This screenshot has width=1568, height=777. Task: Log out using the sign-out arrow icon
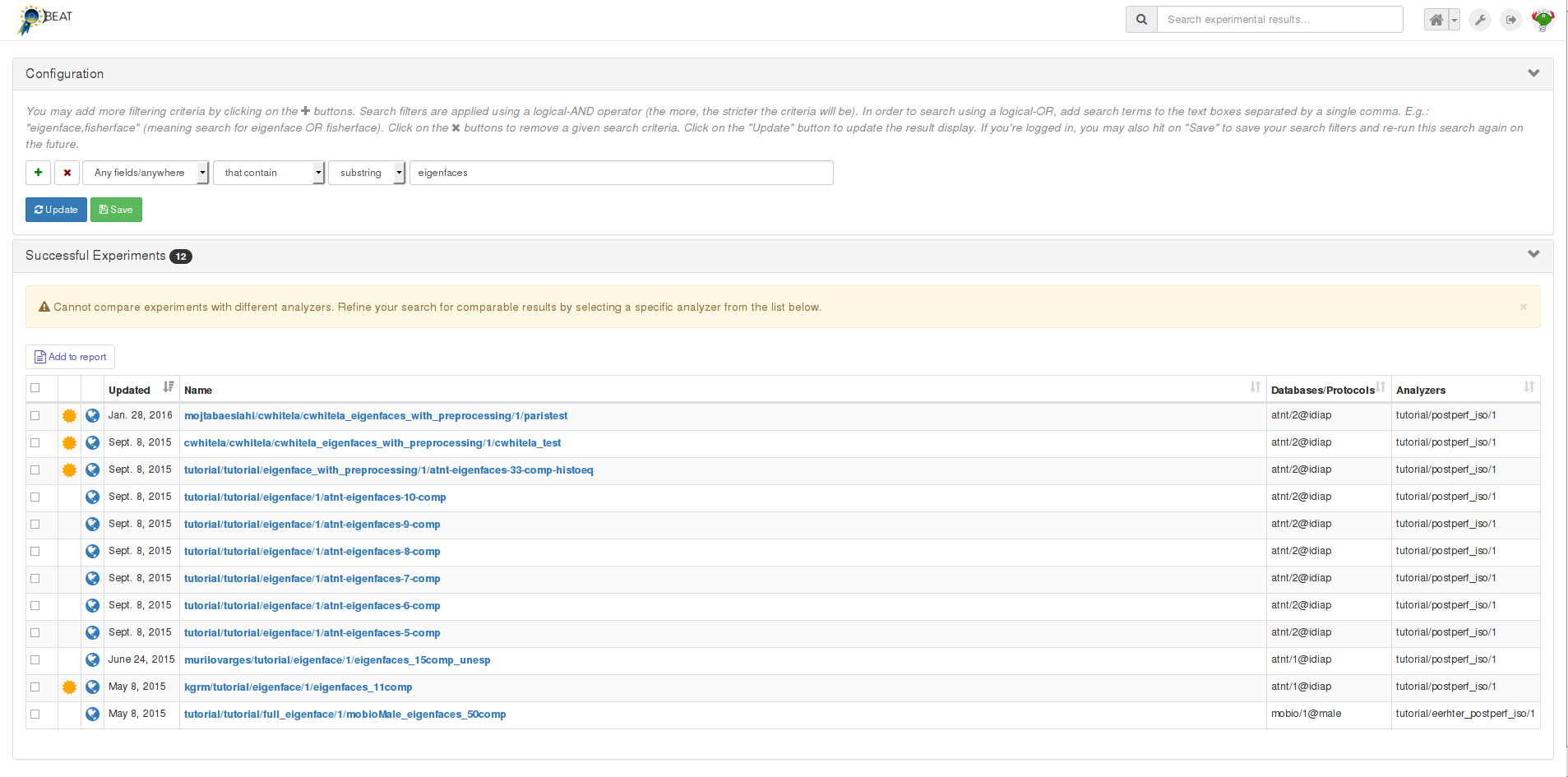point(1511,19)
